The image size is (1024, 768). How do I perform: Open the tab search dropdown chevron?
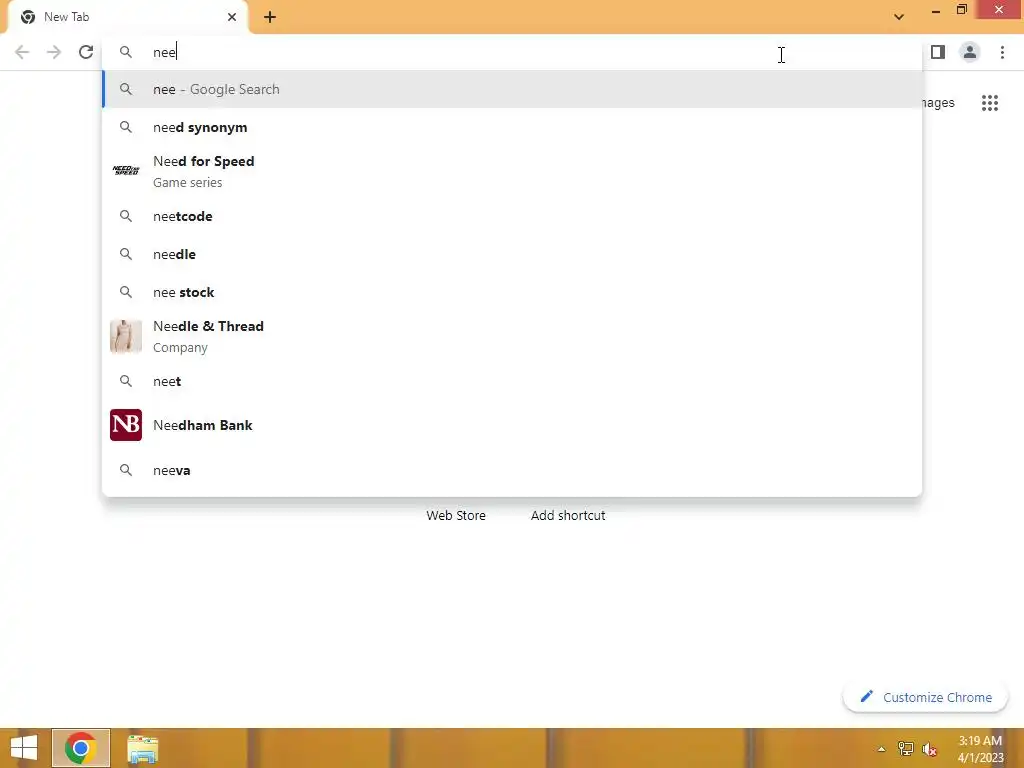[899, 17]
